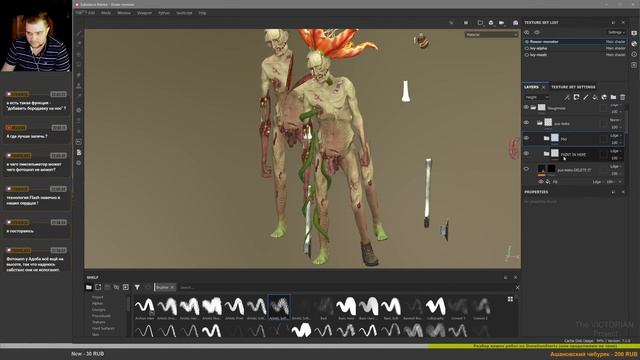This screenshot has height=360, width=640.
Task: Close the shelf search with X icon
Action: (x=517, y=287)
